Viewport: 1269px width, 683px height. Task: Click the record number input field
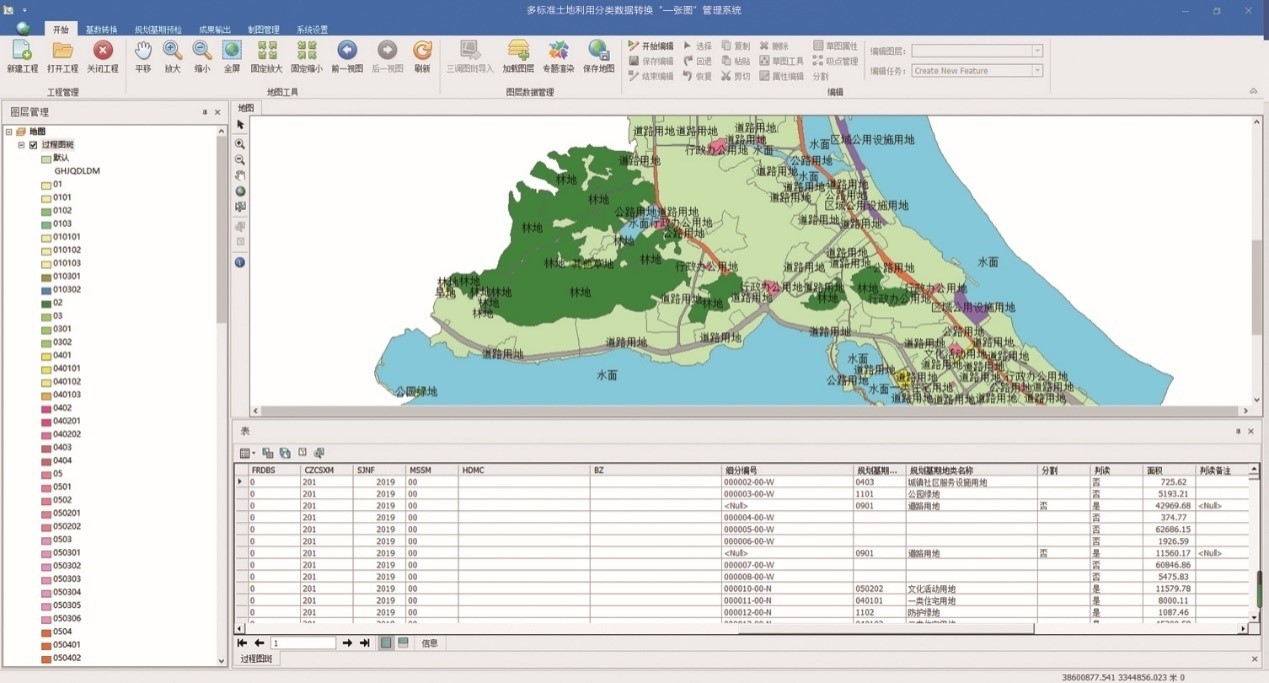click(x=303, y=643)
